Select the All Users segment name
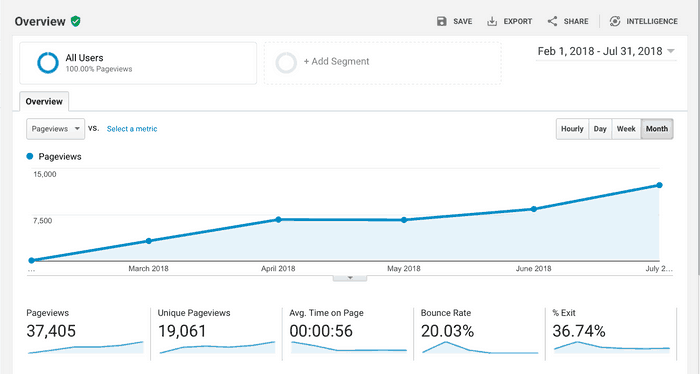Viewport: 700px width, 374px height. pos(84,58)
